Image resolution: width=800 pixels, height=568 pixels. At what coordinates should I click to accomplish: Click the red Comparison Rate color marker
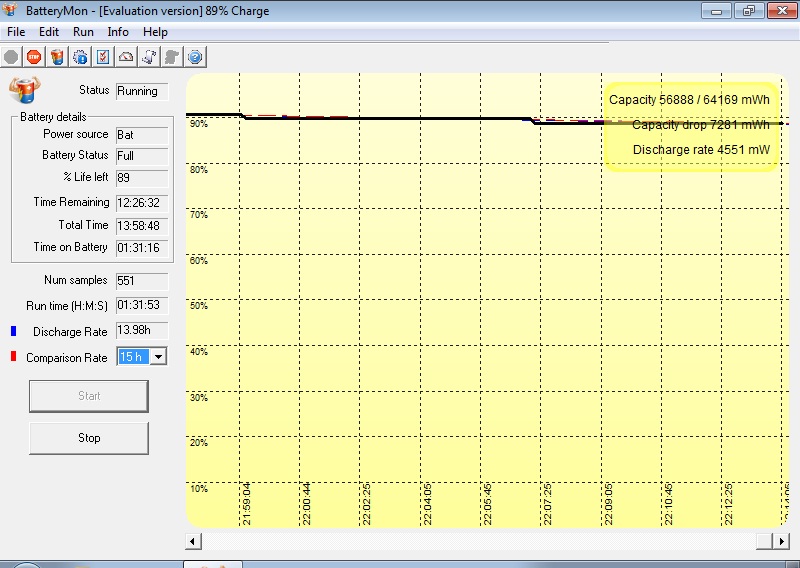click(13, 356)
